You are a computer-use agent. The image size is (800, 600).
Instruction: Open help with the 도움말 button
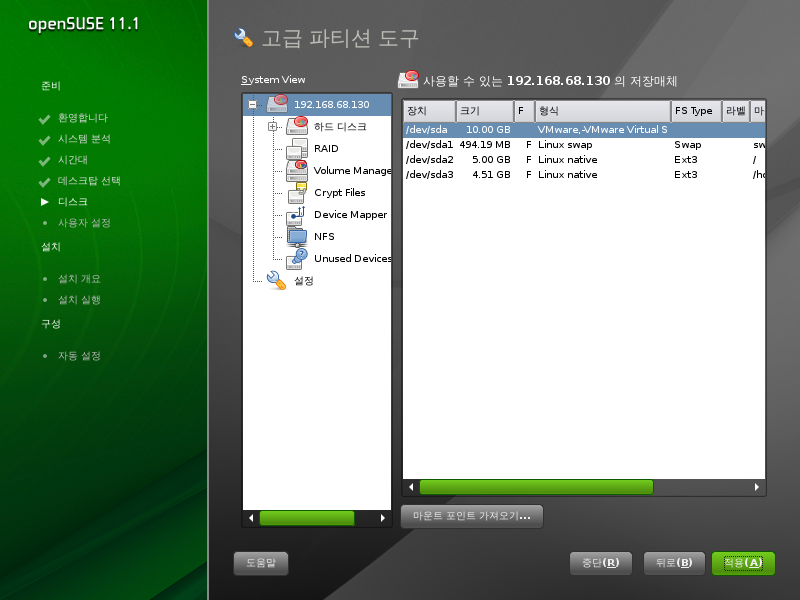pyautogui.click(x=261, y=563)
